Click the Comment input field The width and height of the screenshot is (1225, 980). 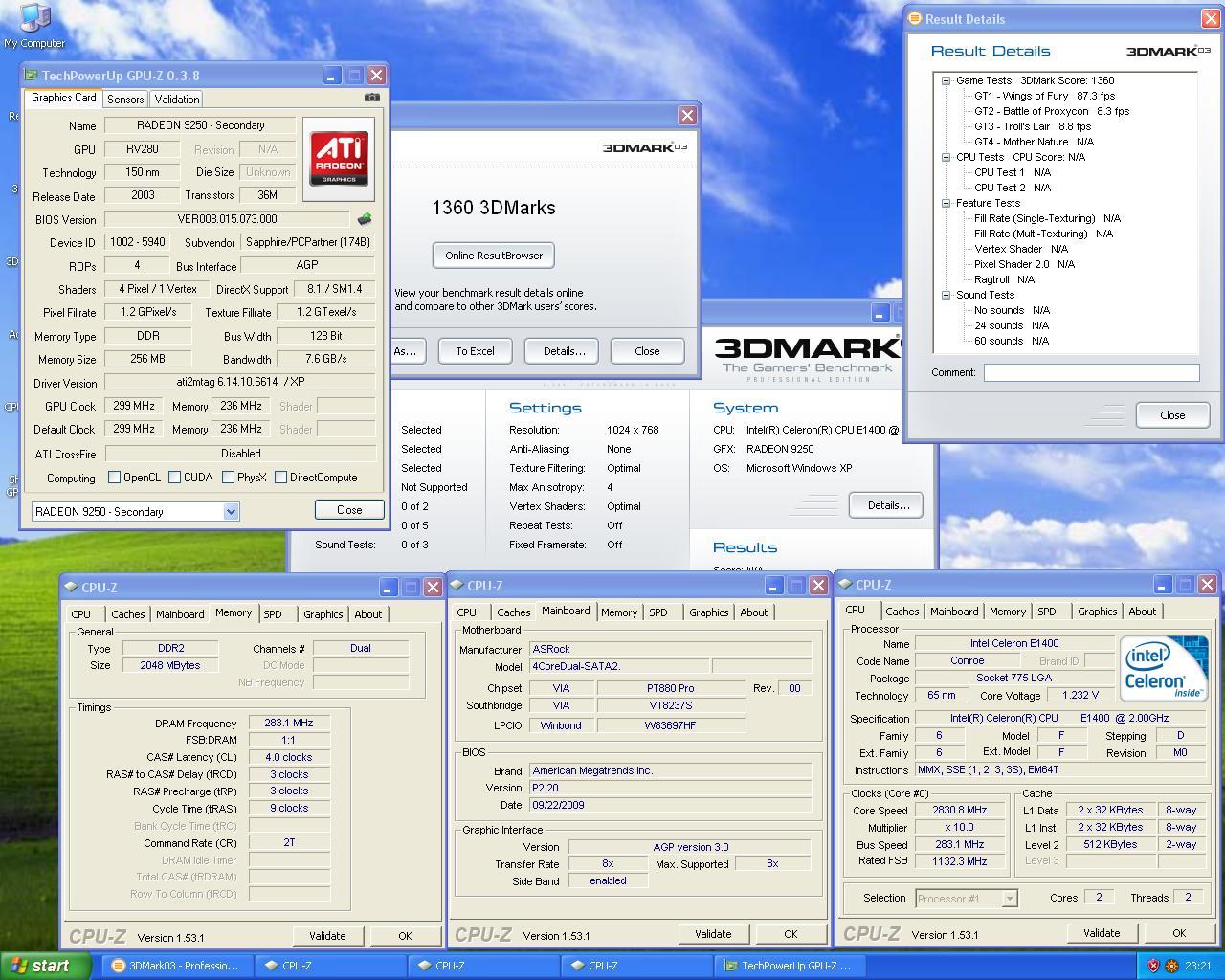(1091, 372)
